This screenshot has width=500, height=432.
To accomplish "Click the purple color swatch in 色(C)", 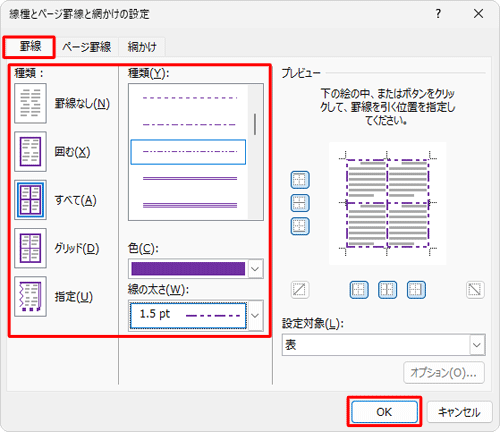I will coord(188,269).
